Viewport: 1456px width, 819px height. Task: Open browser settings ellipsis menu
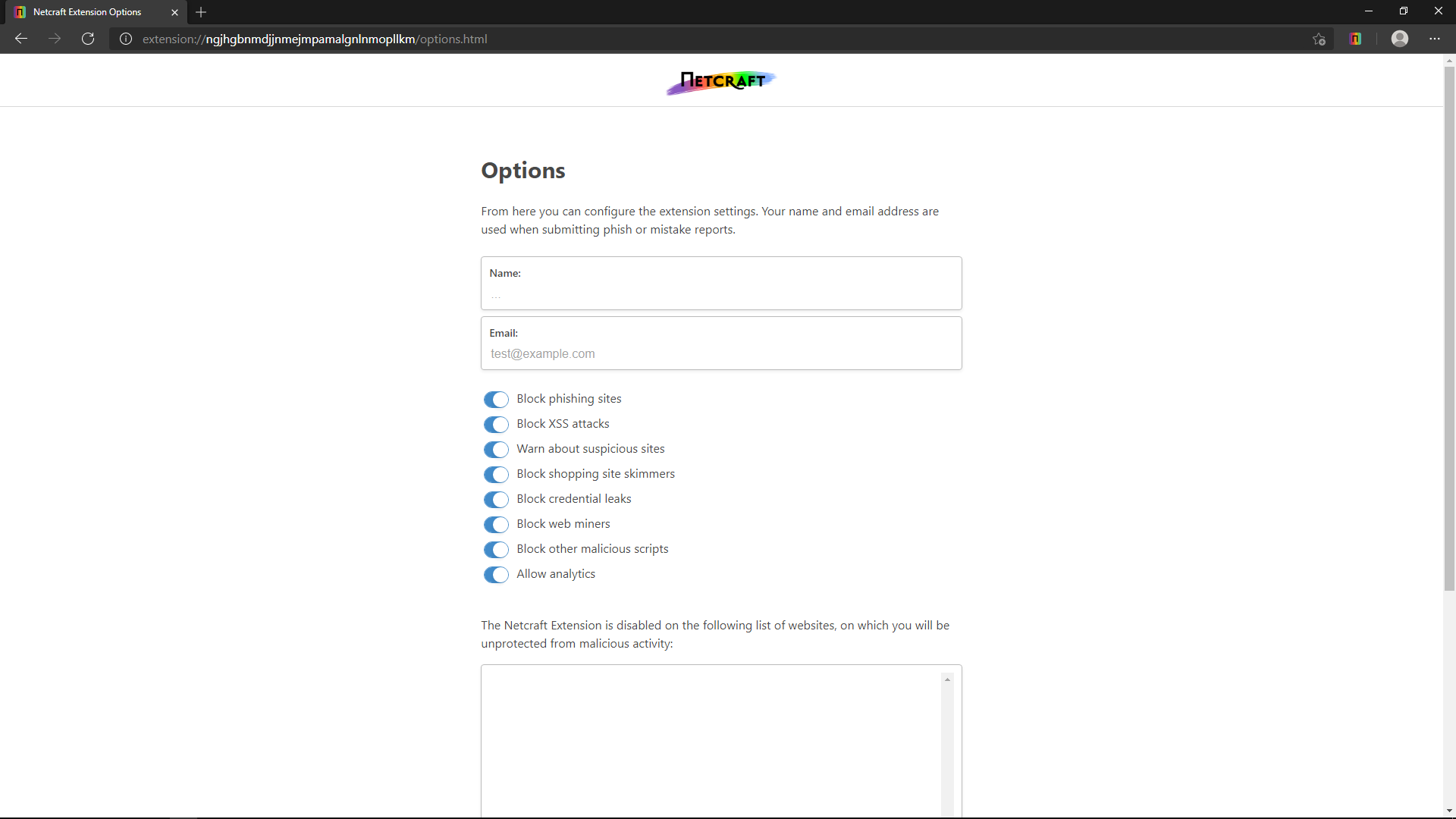click(x=1435, y=39)
